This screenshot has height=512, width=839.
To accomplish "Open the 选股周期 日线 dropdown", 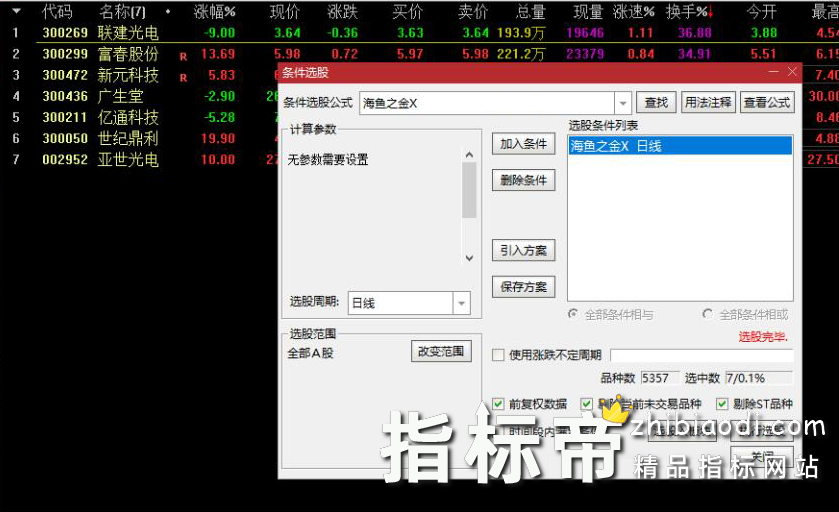I will (461, 303).
